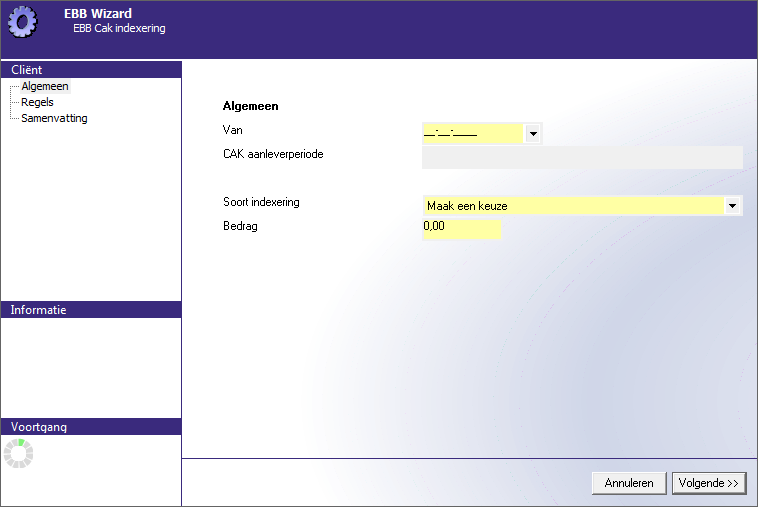Expand the Soort indexering dropdown arrow
Viewport: 758px width, 507px height.
(x=733, y=205)
